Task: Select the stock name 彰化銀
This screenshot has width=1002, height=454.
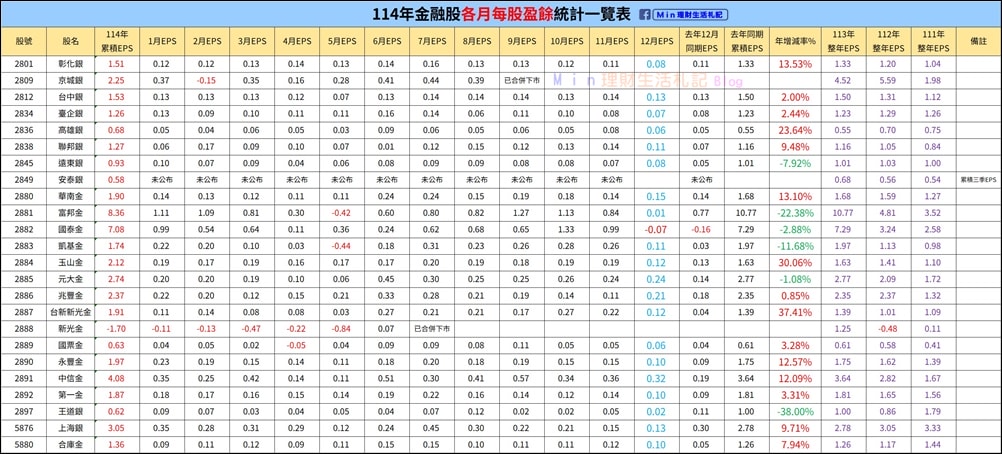Action: (71, 64)
